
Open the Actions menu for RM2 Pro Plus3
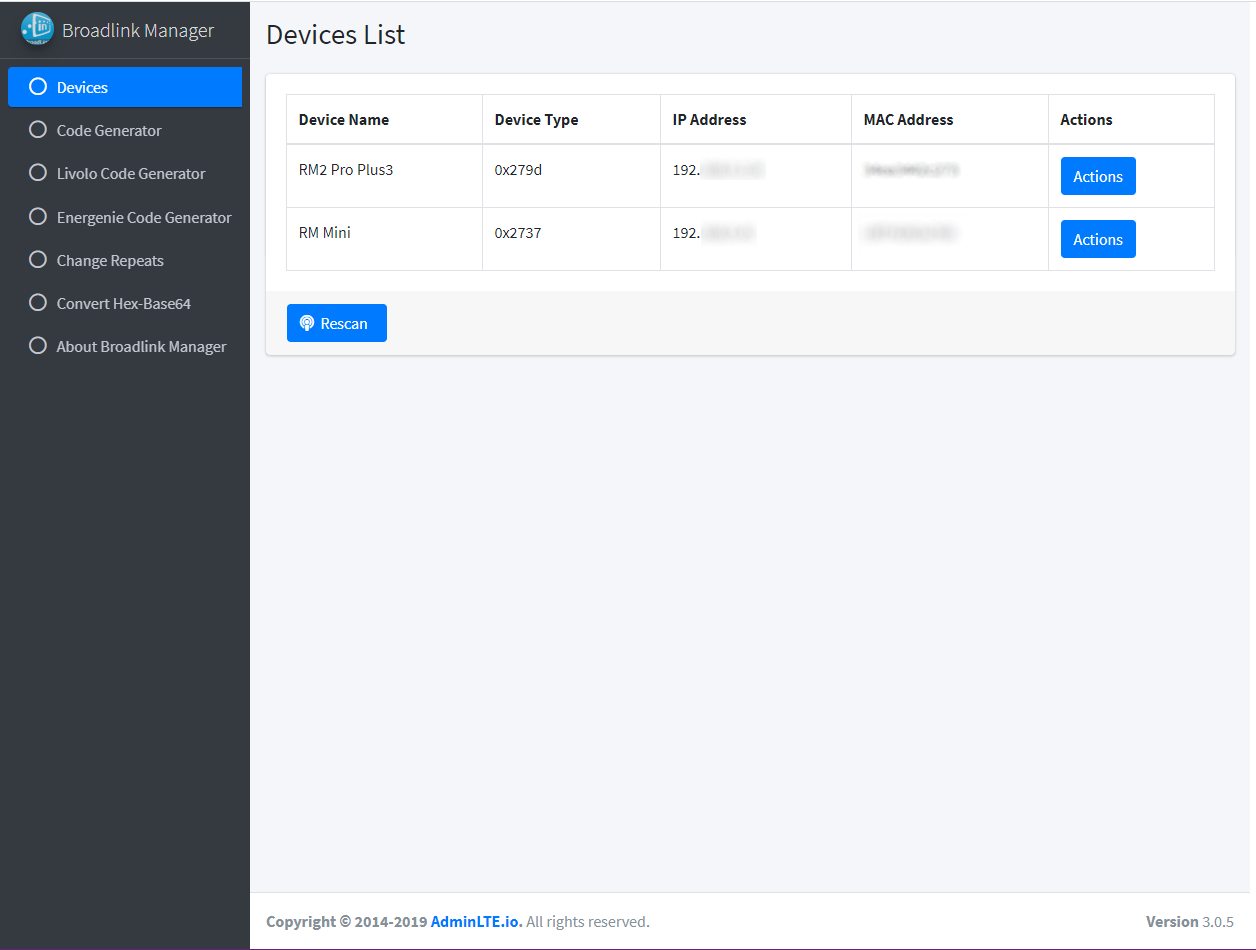pos(1097,176)
